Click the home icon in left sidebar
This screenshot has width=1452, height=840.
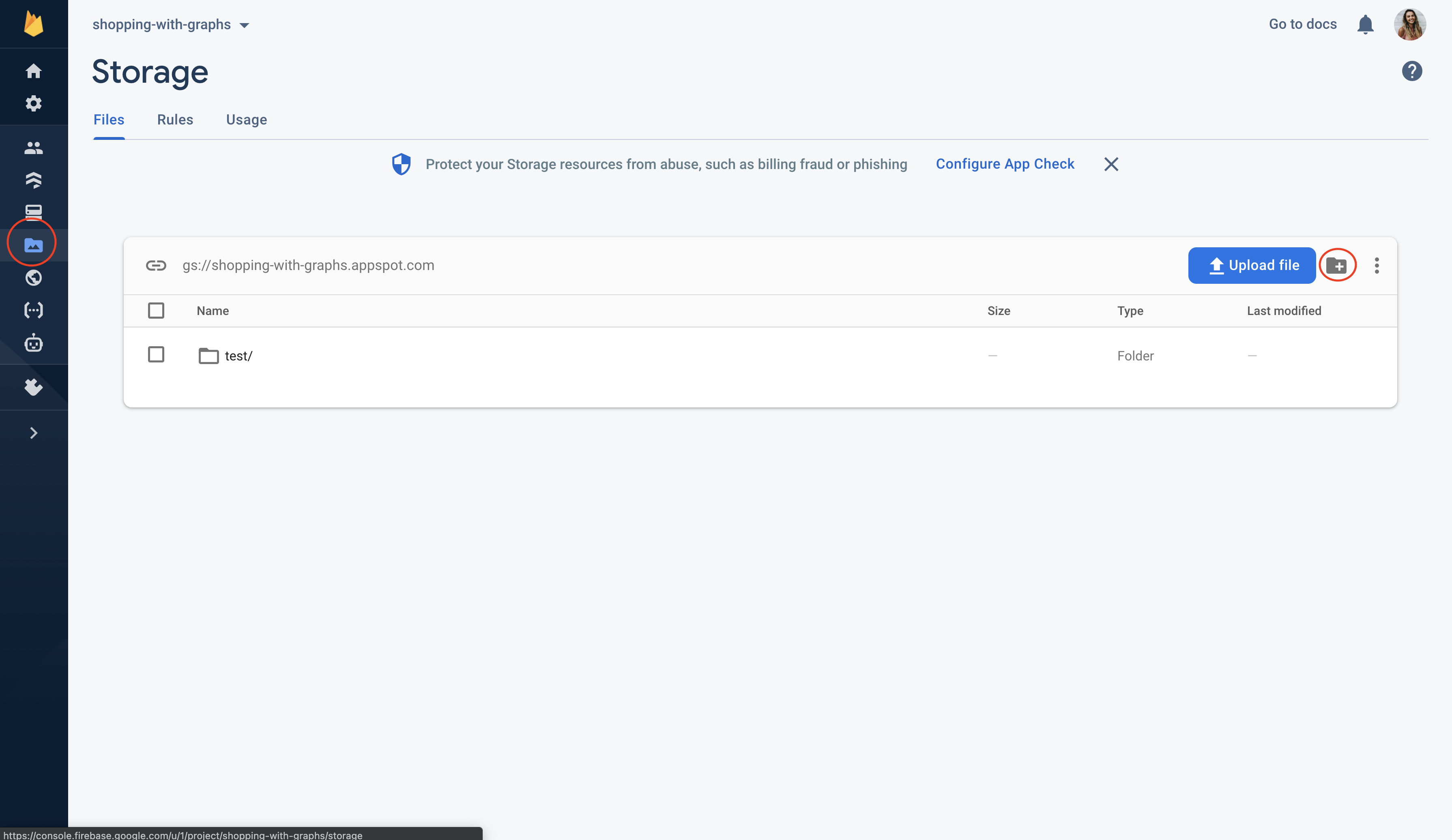point(33,71)
